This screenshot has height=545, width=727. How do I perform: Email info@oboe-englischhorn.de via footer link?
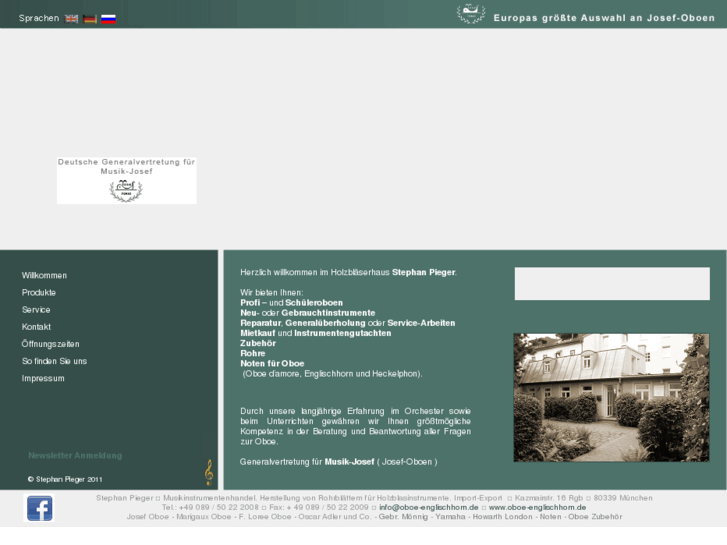click(428, 507)
